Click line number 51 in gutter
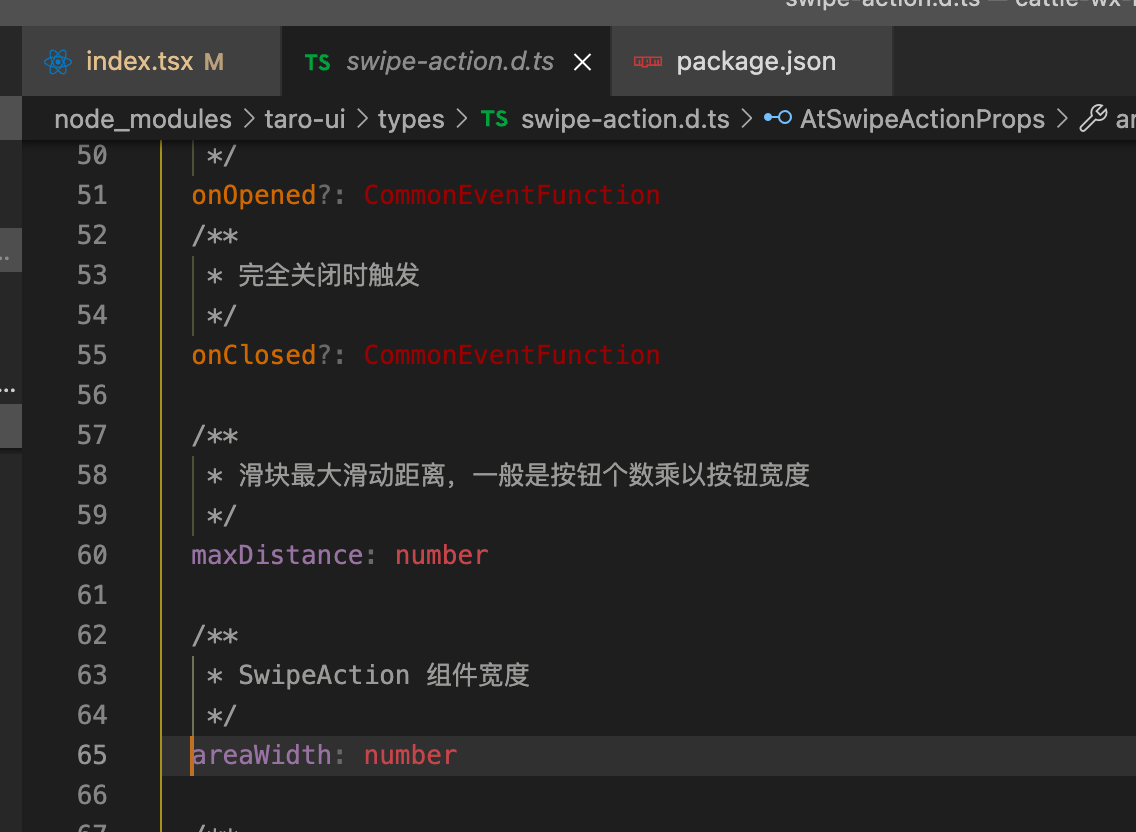Viewport: 1136px width, 832px height. [92, 195]
